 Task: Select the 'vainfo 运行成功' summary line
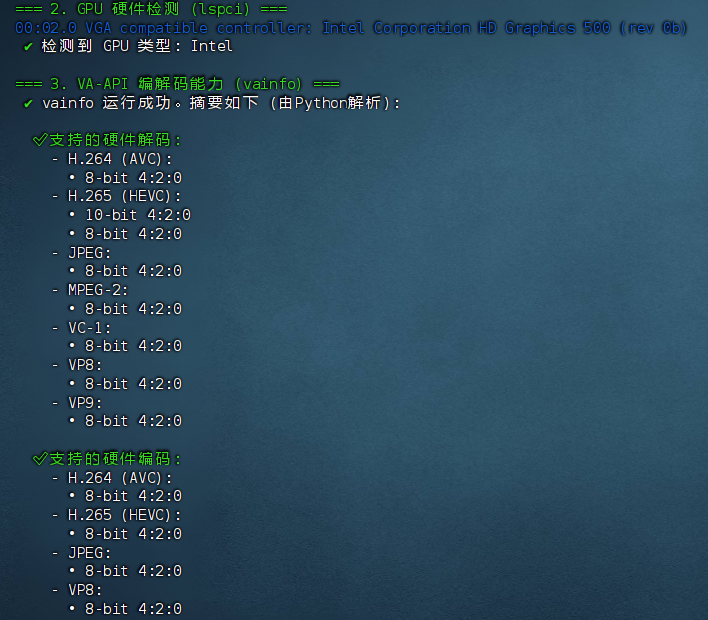click(212, 103)
